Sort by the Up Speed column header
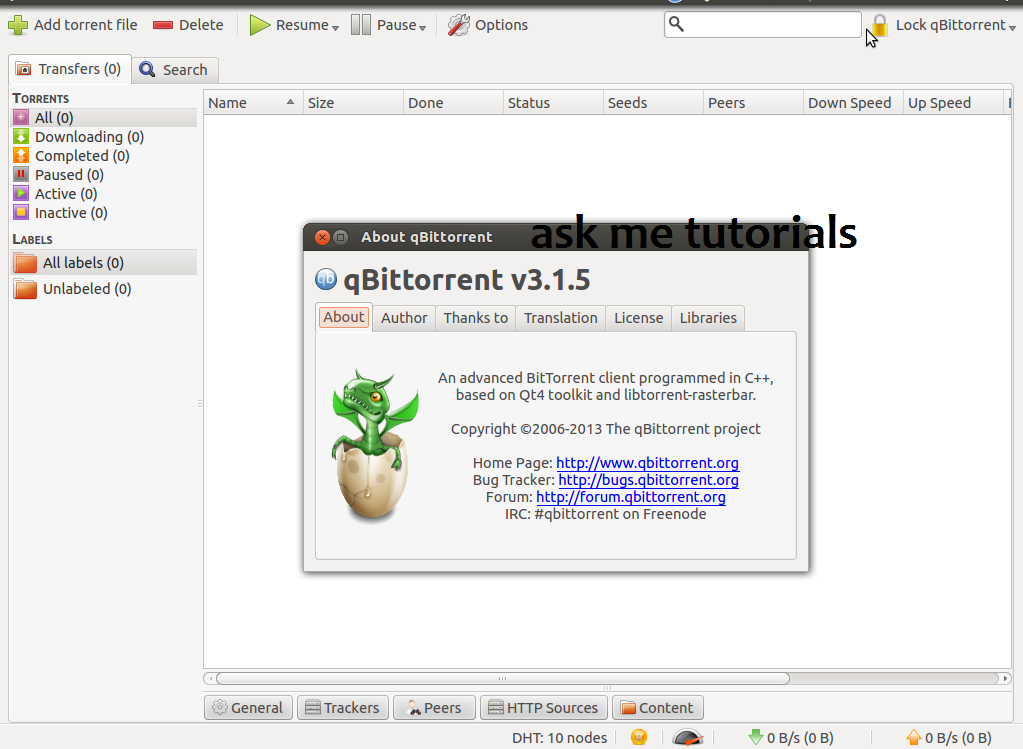Screen dimensions: 1023x749 tap(953, 102)
